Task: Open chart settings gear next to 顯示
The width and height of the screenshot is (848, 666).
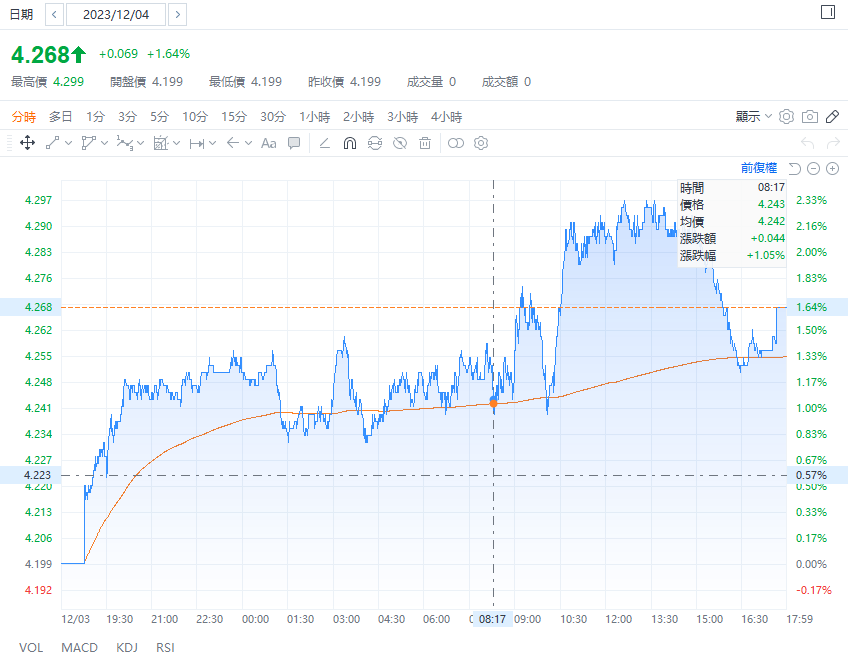Action: 786,116
